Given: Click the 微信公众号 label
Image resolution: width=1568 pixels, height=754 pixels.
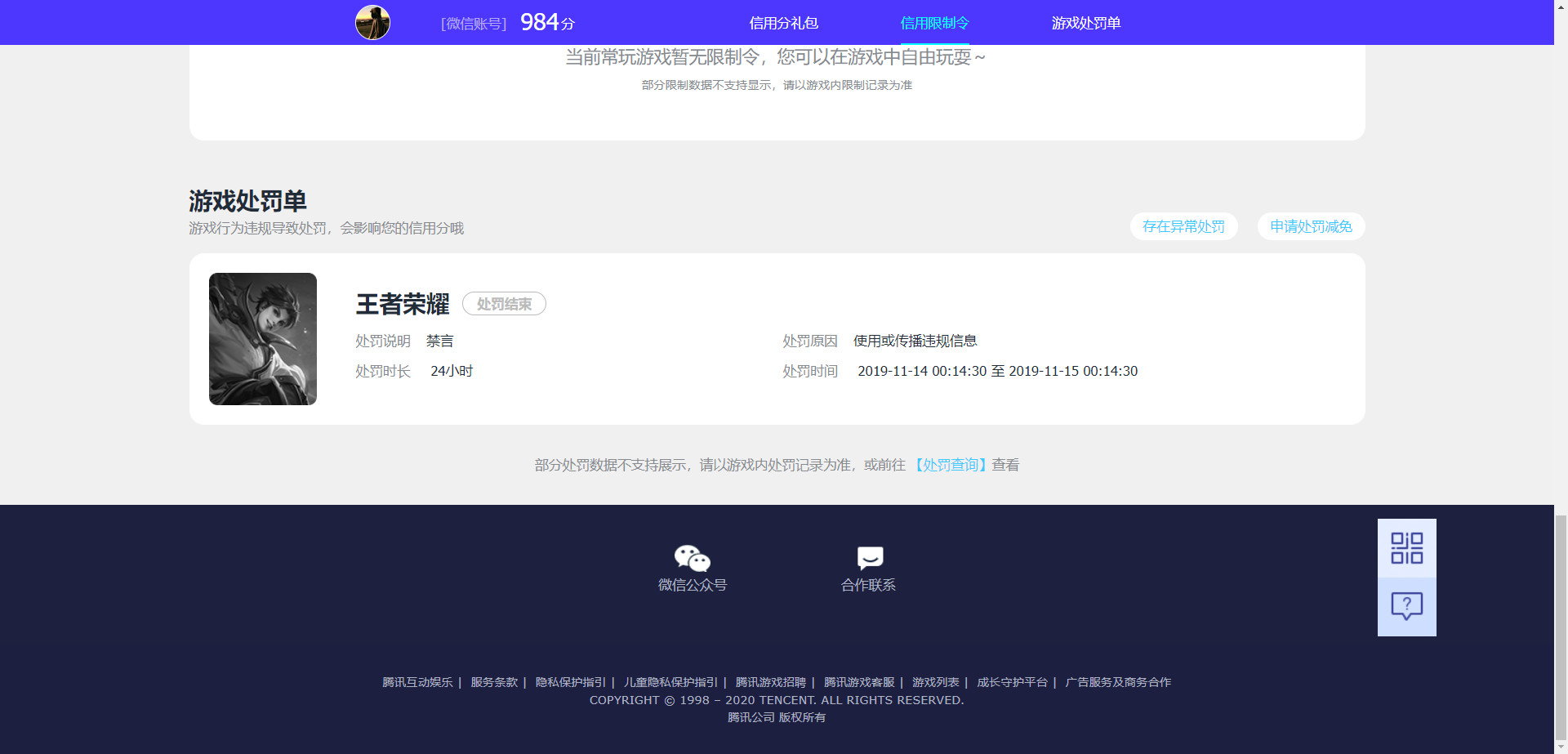Looking at the screenshot, I should [693, 585].
